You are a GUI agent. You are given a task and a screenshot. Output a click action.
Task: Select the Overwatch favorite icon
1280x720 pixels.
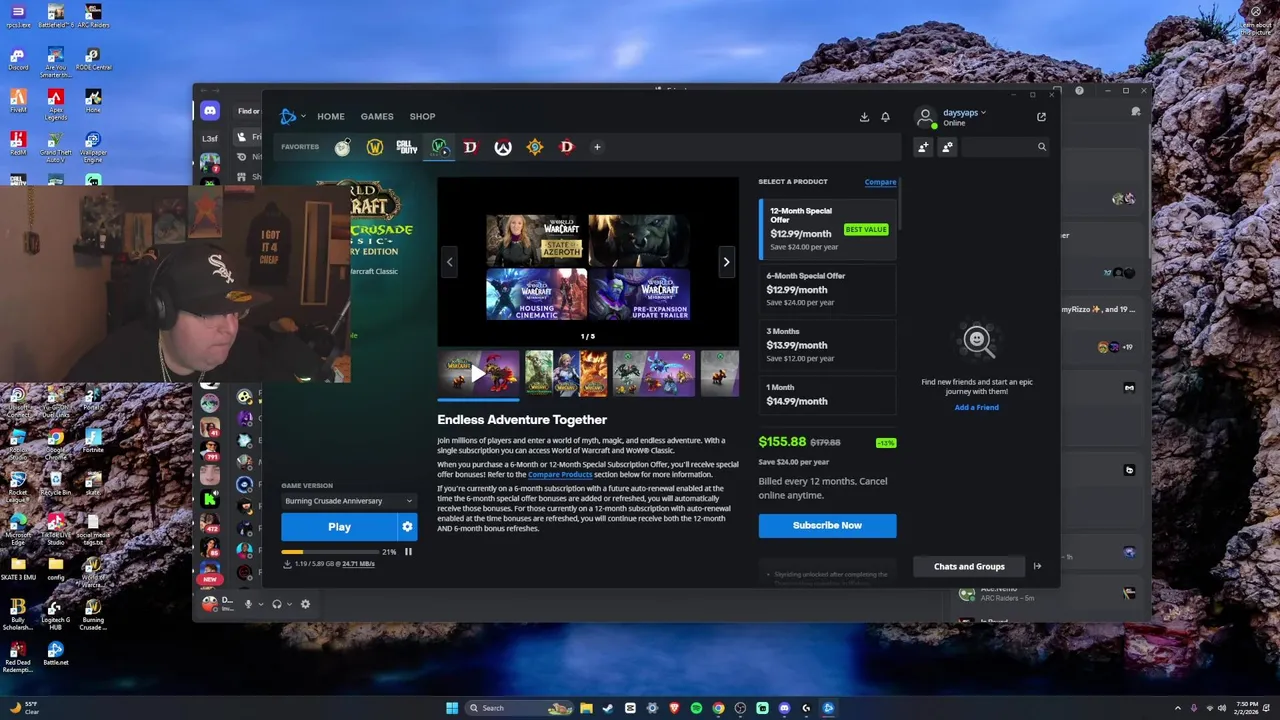coord(503,148)
